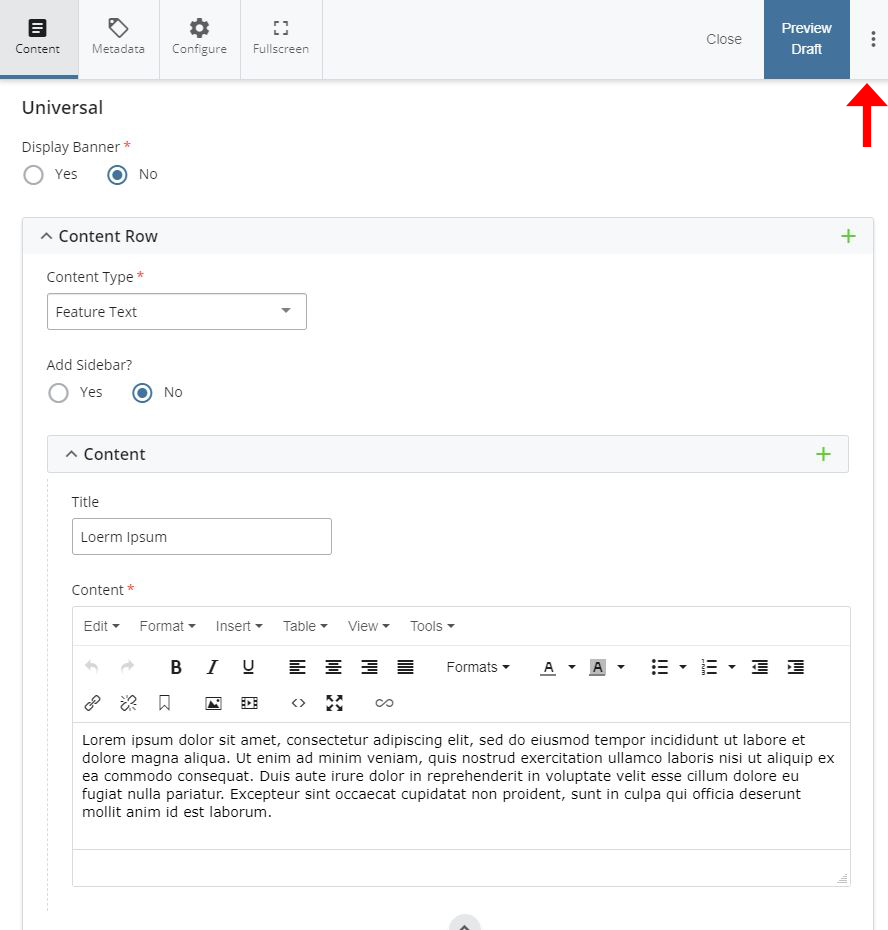Image resolution: width=888 pixels, height=930 pixels.
Task: Click the Preview Draft button
Action: click(x=806, y=39)
